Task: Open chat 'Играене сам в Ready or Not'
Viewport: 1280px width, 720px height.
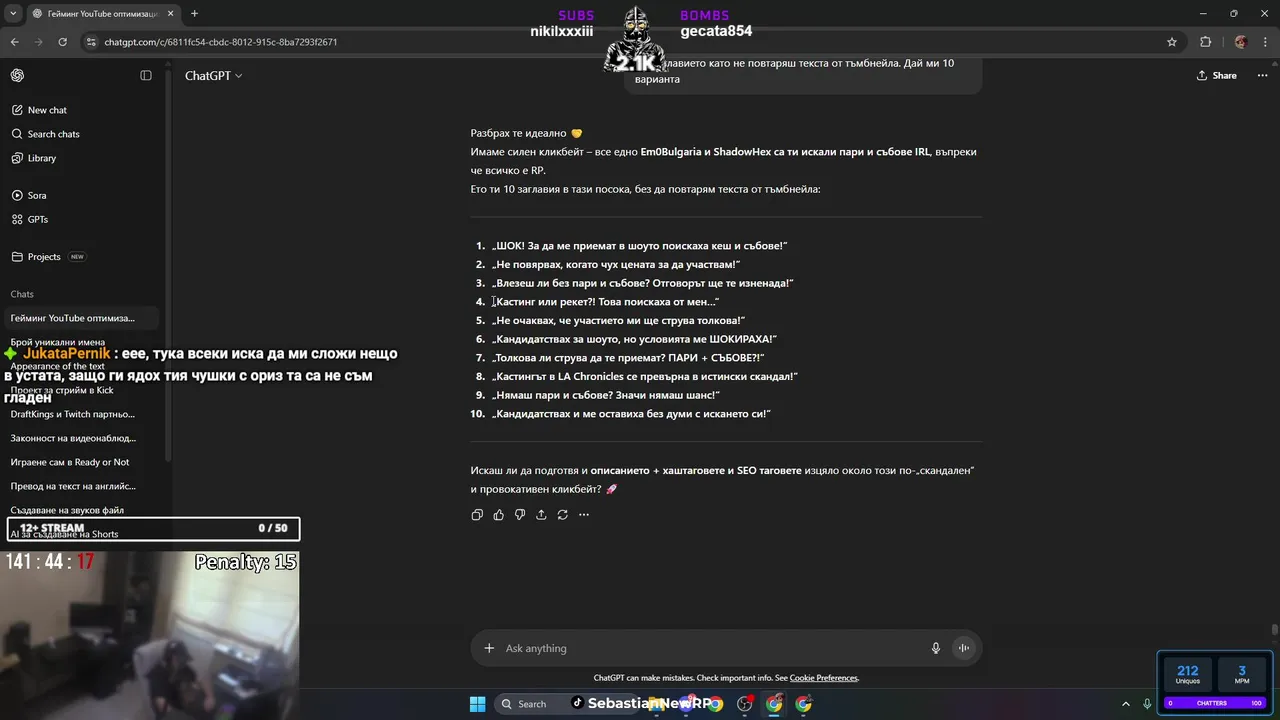Action: tap(70, 462)
